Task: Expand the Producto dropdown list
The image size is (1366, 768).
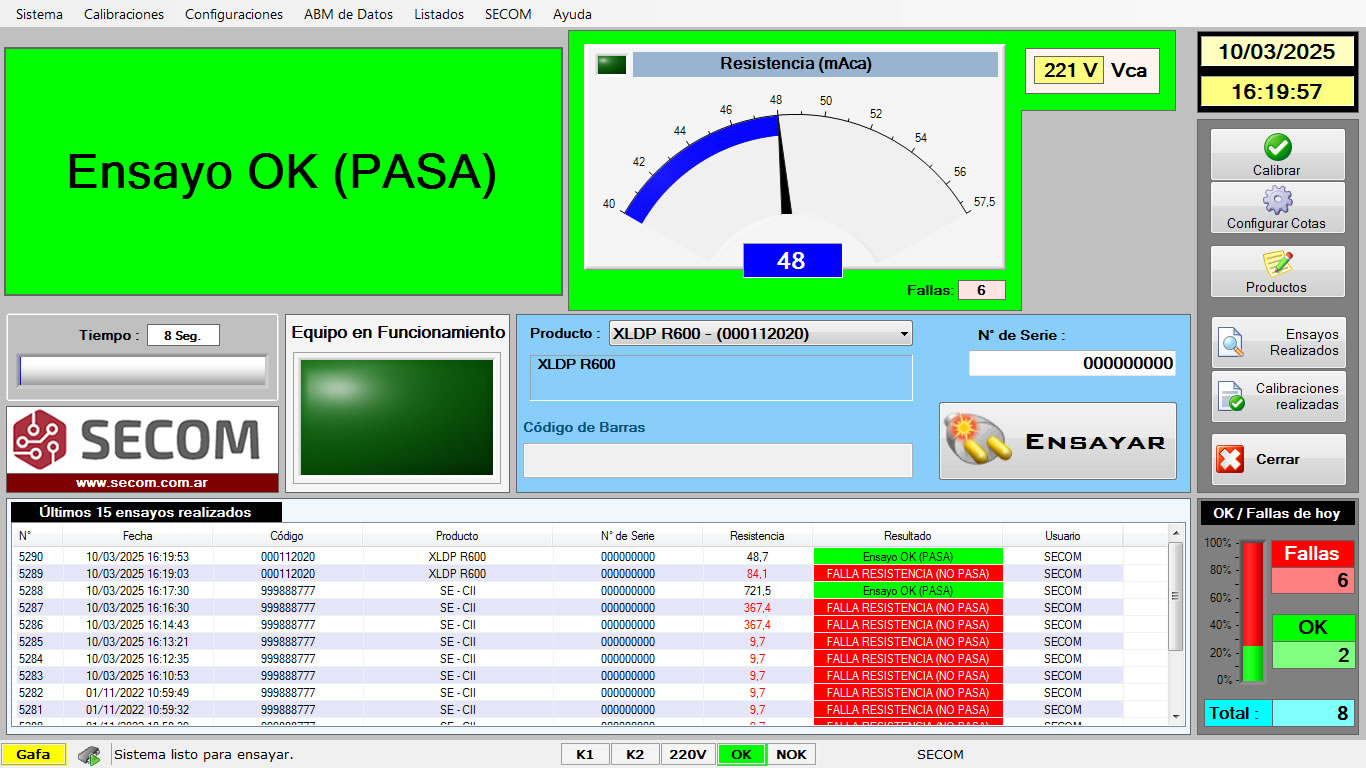Action: click(x=904, y=334)
